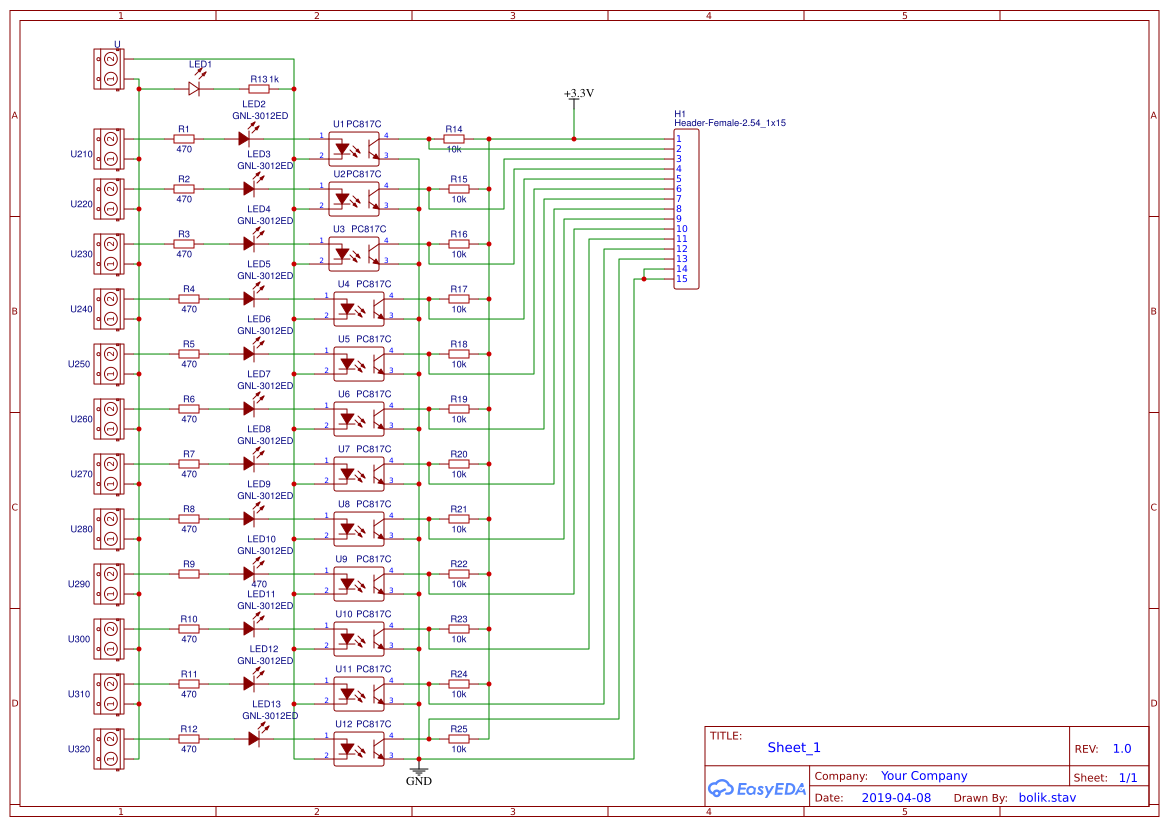This screenshot has width=1169, height=827.
Task: Select the U1 PC817C optocoupler symbol
Action: click(x=354, y=147)
